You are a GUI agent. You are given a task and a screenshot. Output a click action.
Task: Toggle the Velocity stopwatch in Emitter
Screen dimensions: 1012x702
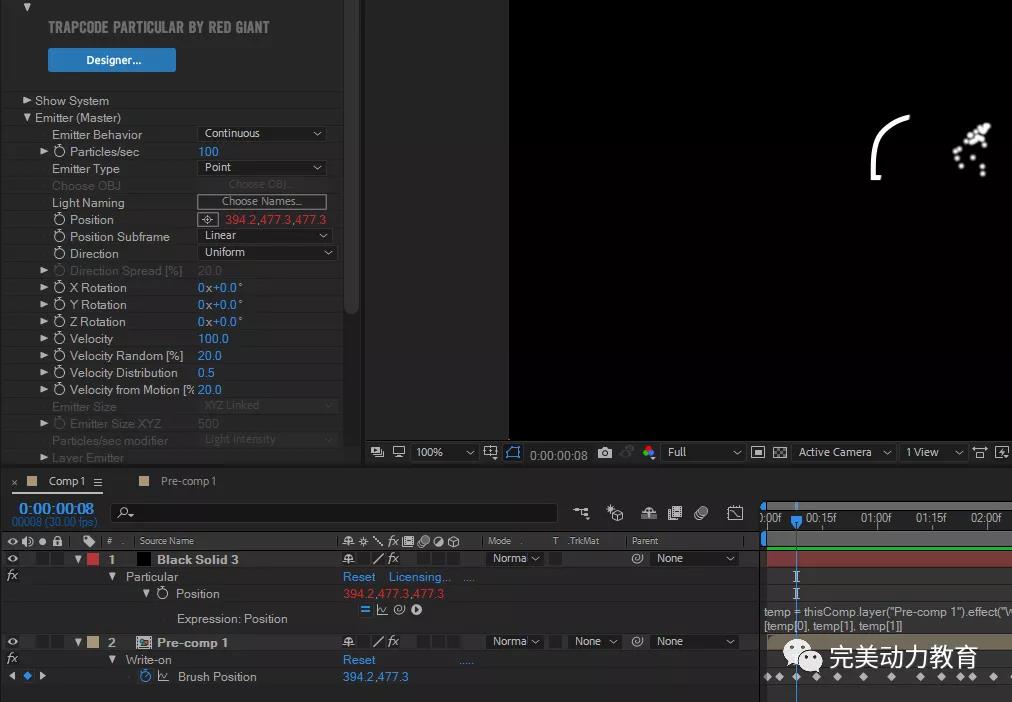tap(59, 339)
